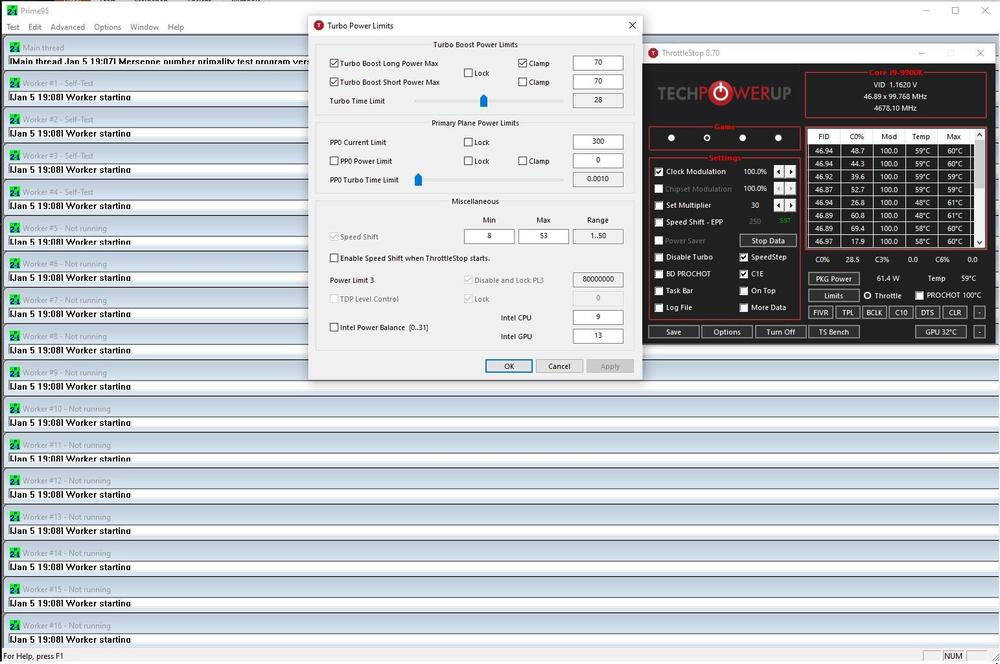Click the Turbo Power Limits dialog icon
The width and height of the screenshot is (1000, 664).
point(319,25)
